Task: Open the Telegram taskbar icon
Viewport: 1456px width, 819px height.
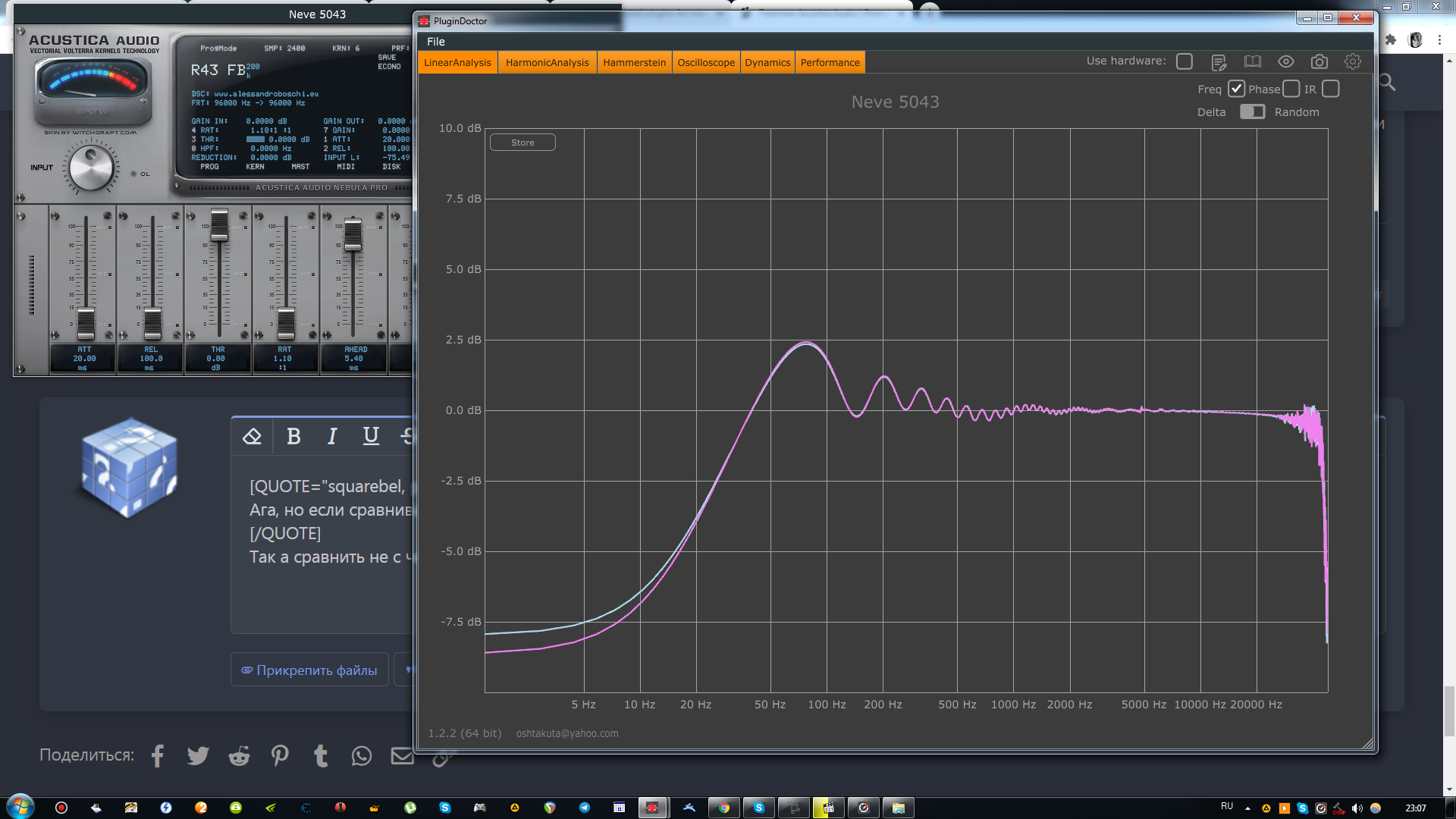Action: (585, 808)
